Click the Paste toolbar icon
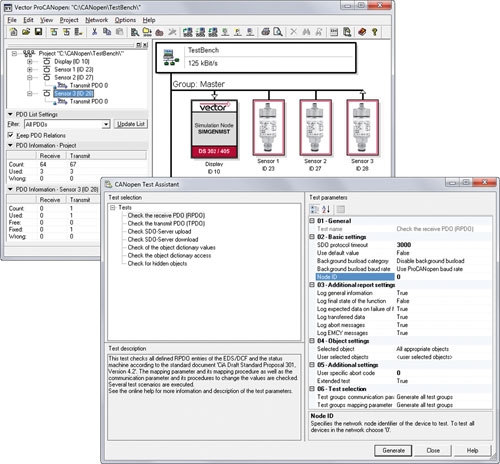This screenshot has width=500, height=464. click(119, 32)
